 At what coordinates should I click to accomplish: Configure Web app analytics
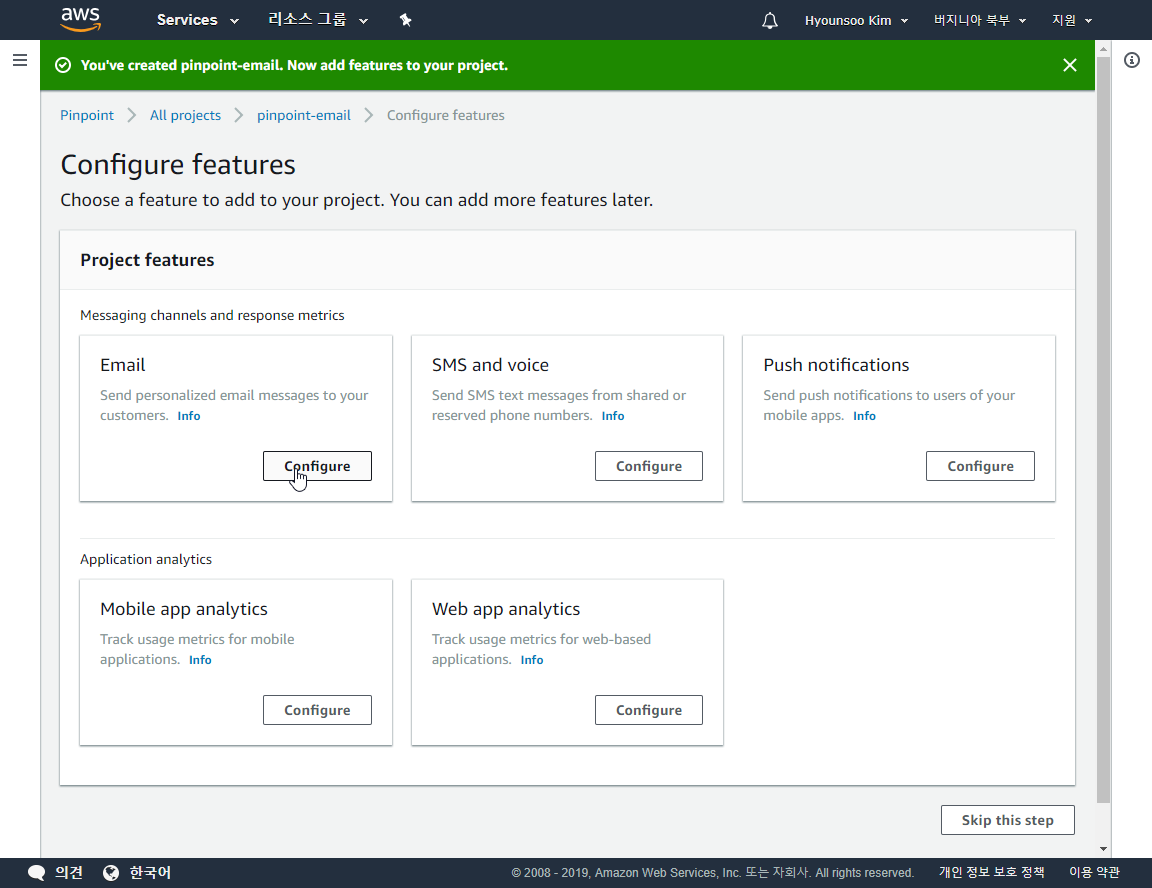click(x=649, y=710)
